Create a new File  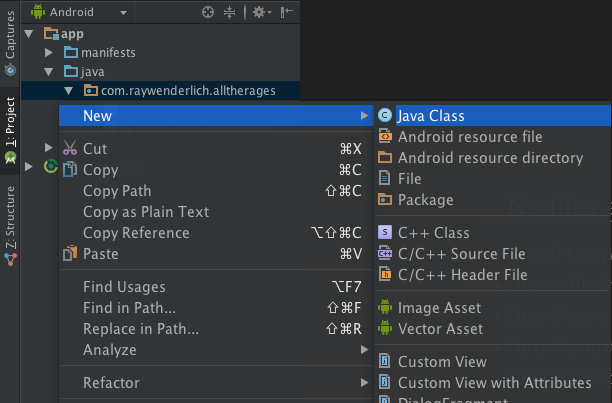(493, 179)
